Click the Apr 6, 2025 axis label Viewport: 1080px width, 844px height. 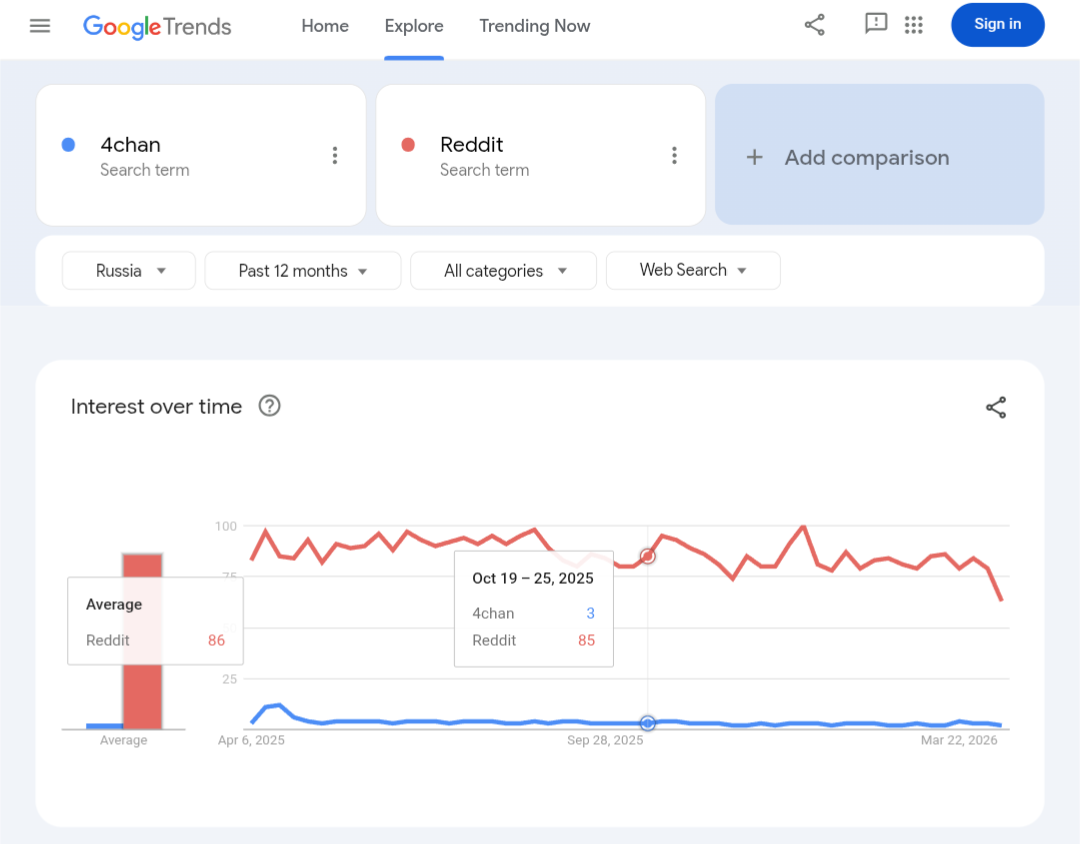(251, 740)
